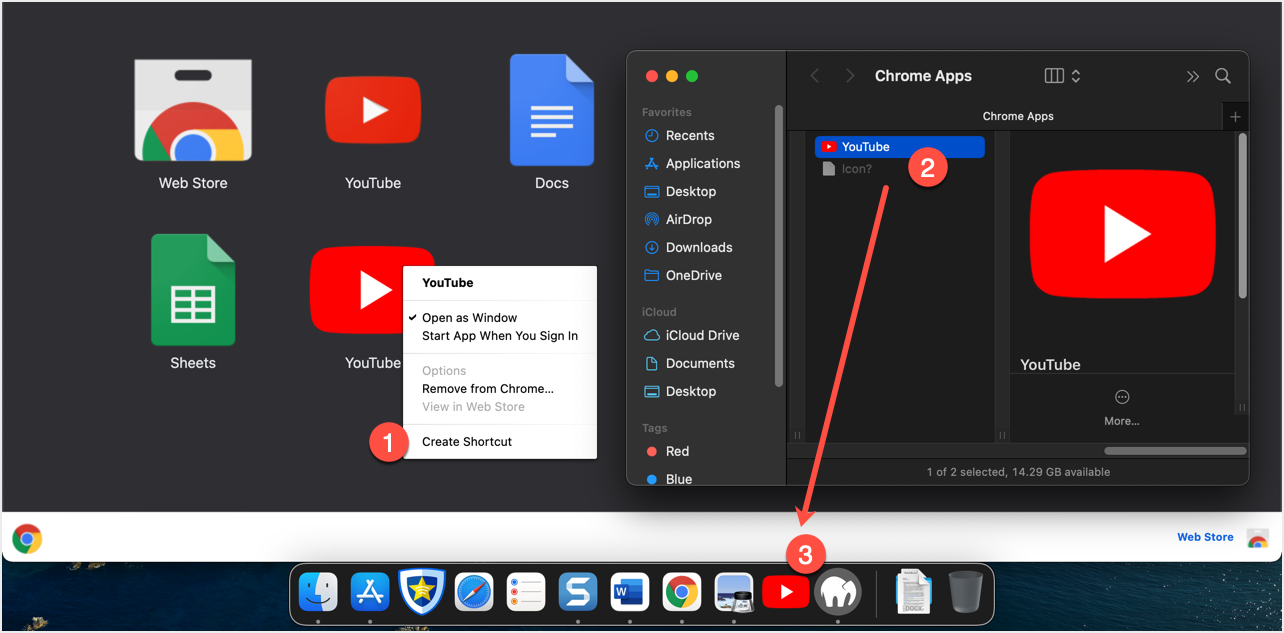Click the Web Store link at bottom right
The image size is (1284, 633).
(x=1205, y=537)
